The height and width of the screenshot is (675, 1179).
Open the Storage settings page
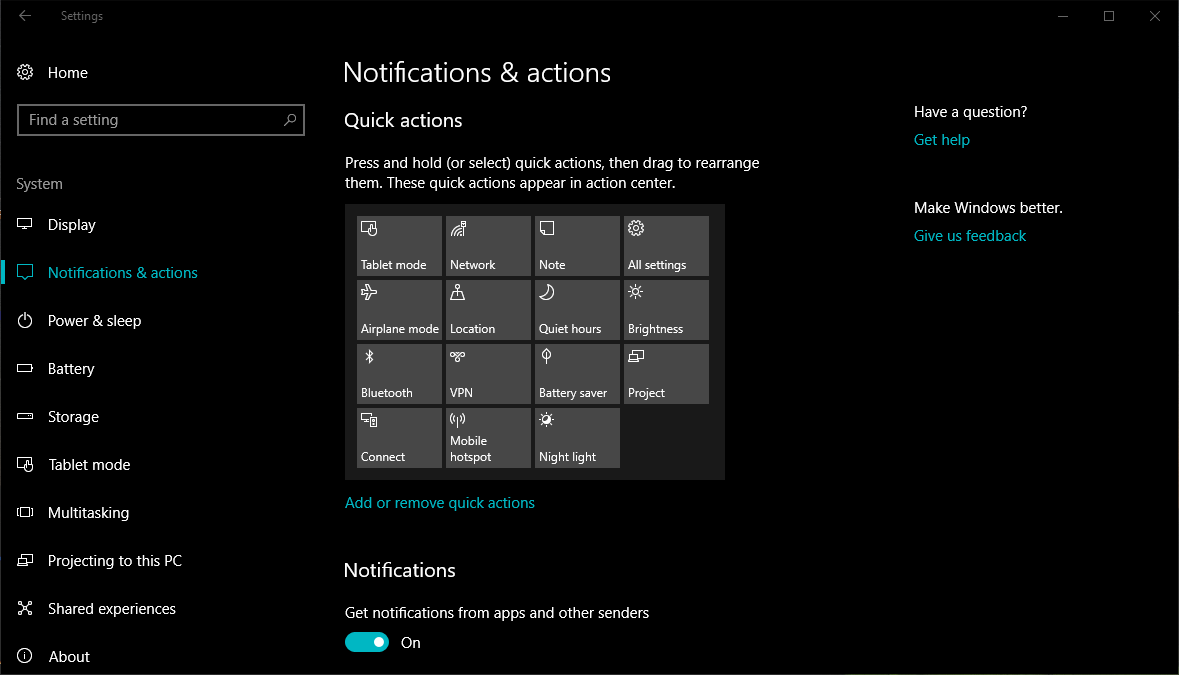[x=73, y=417]
